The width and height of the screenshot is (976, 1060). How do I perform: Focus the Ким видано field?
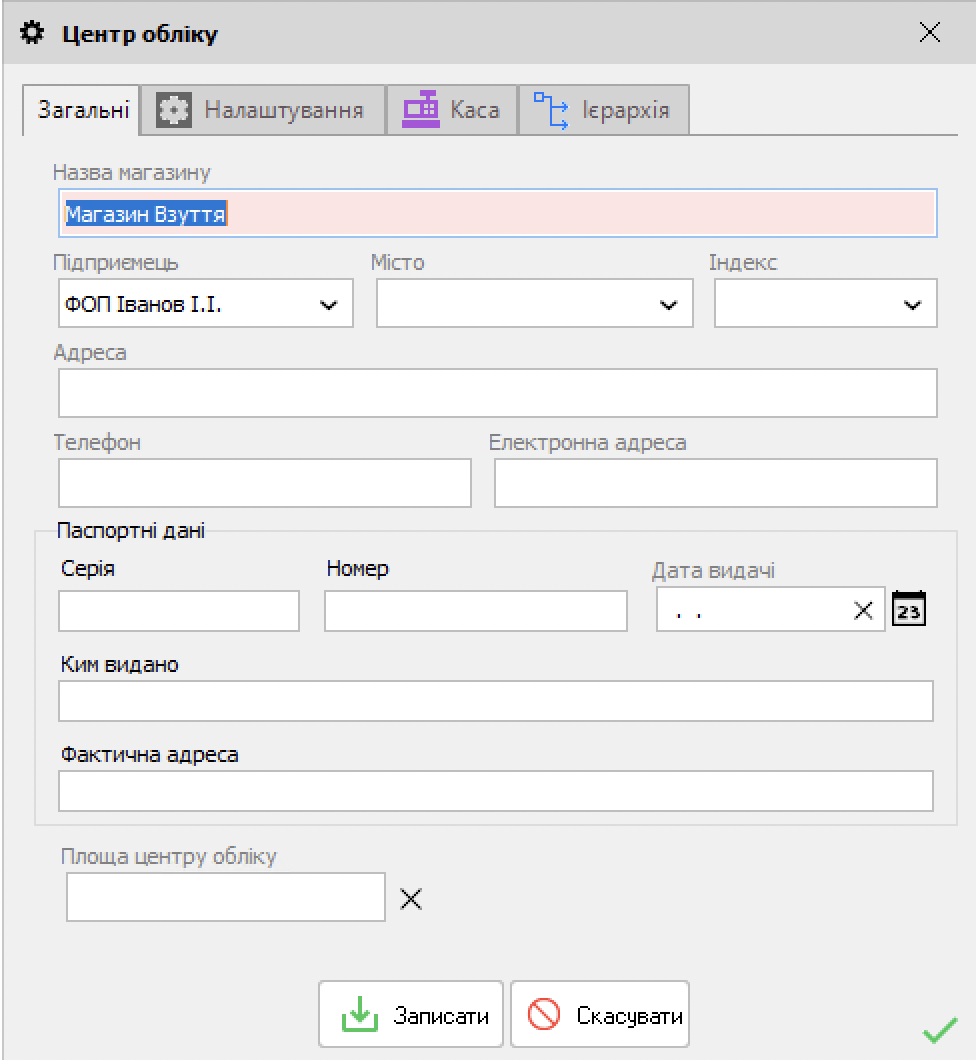click(495, 701)
